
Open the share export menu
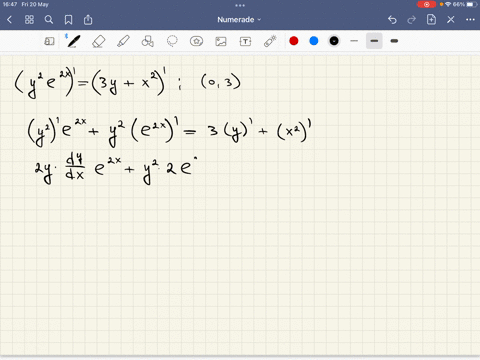click(88, 20)
